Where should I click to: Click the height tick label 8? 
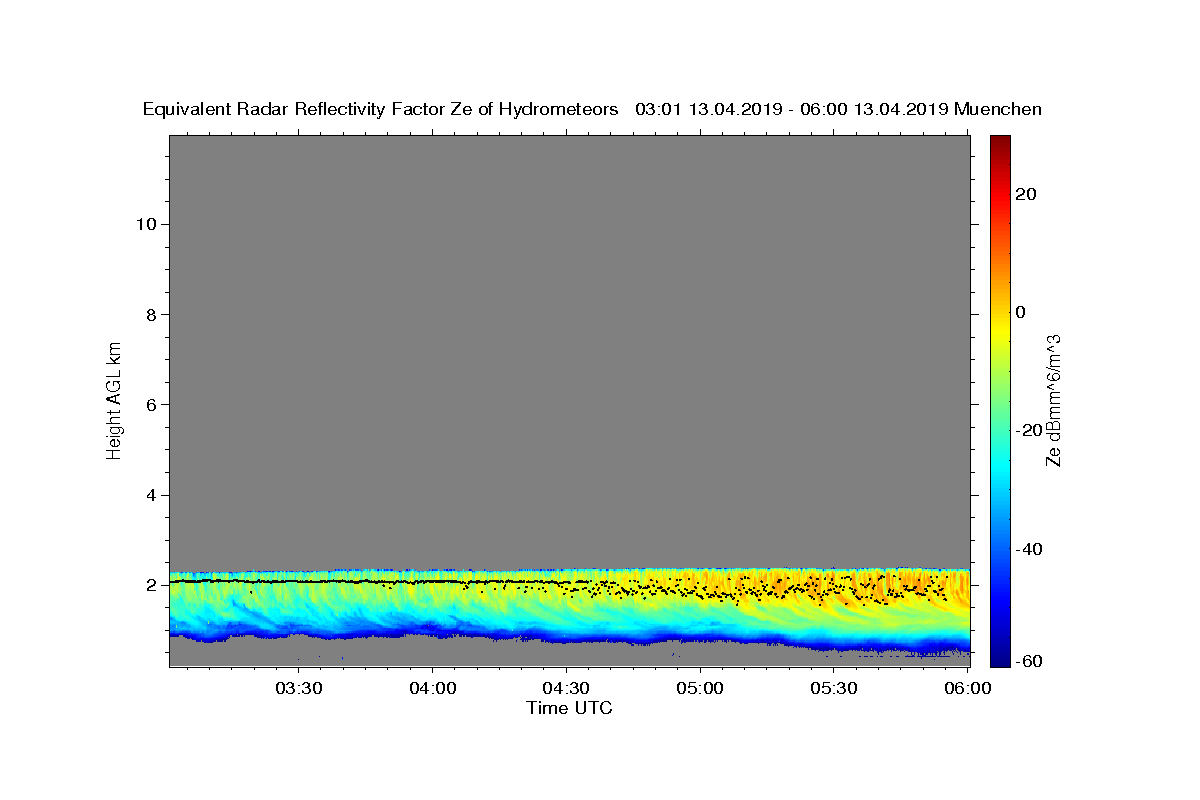pyautogui.click(x=149, y=314)
